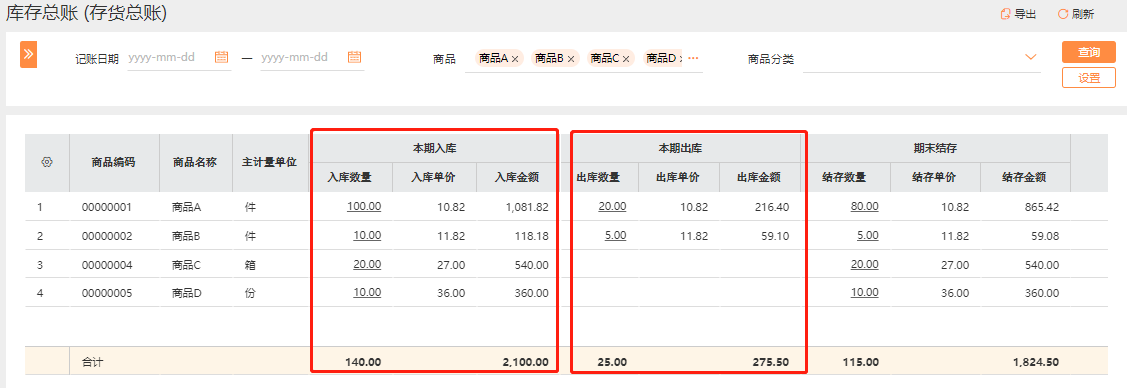This screenshot has width=1127, height=388.
Task: Remove the 商品A tag
Action: [x=515, y=59]
